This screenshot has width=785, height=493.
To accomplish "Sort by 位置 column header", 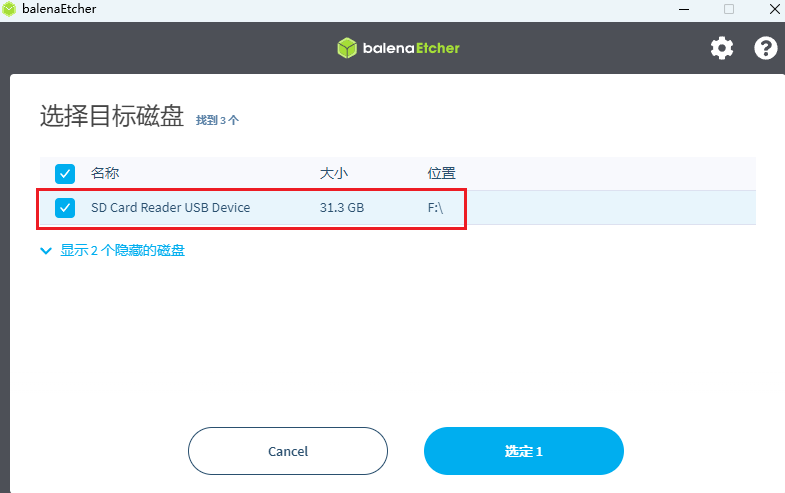I will pyautogui.click(x=442, y=173).
